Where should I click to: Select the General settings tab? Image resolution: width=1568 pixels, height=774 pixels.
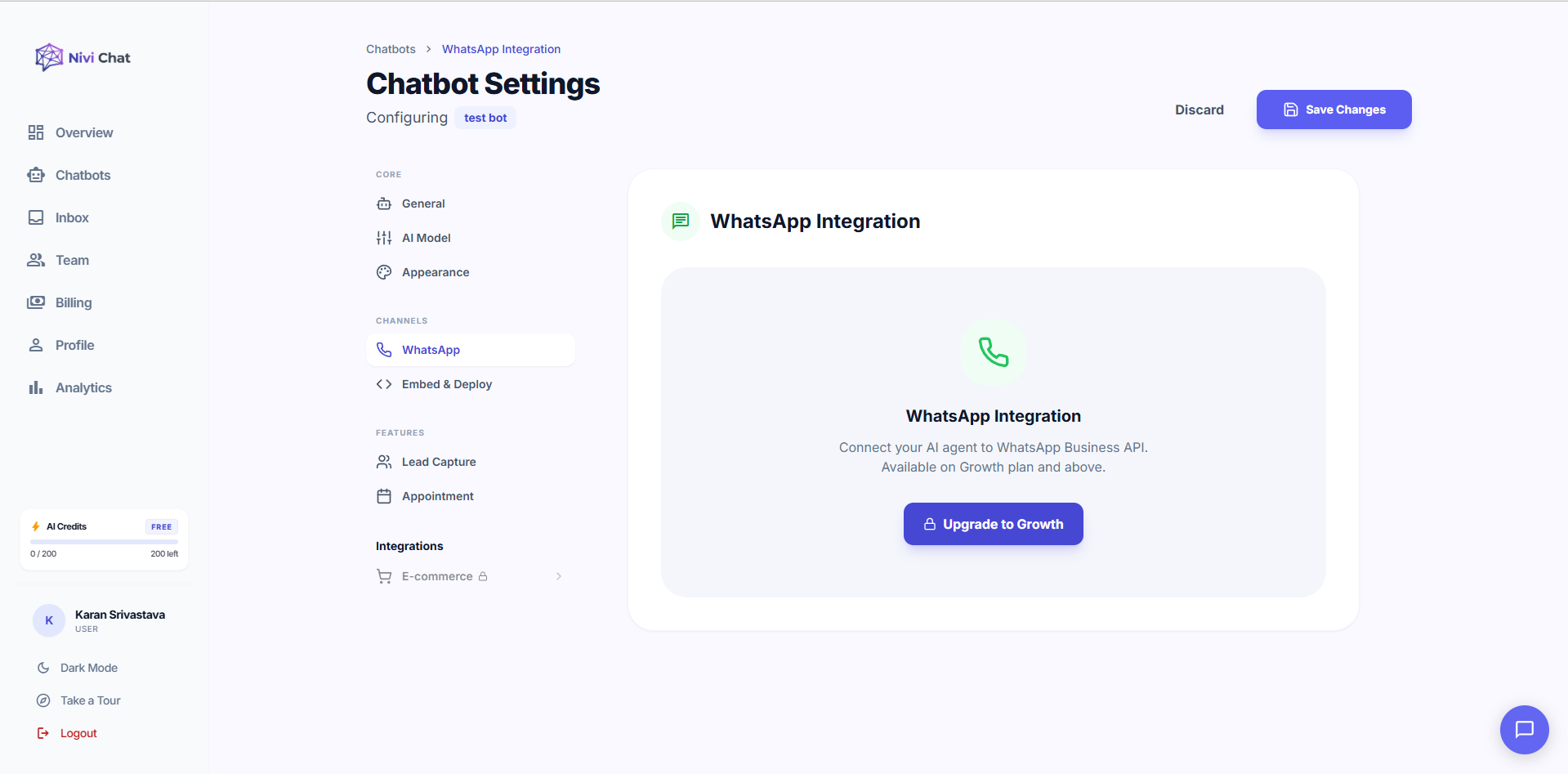pyautogui.click(x=471, y=204)
